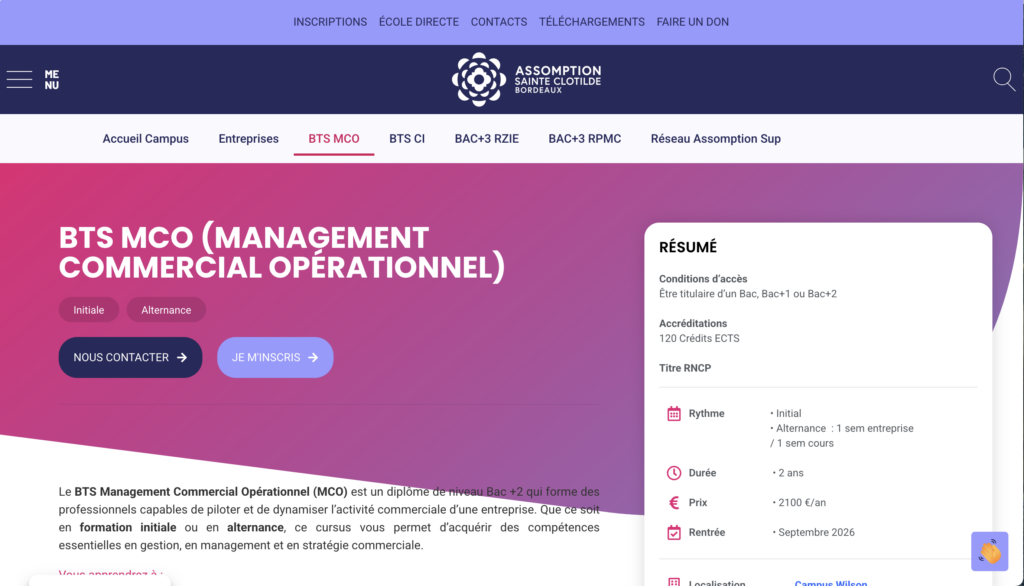Screen dimensions: 1024x586
Task: Select the Alternance tag pill
Action: point(166,310)
